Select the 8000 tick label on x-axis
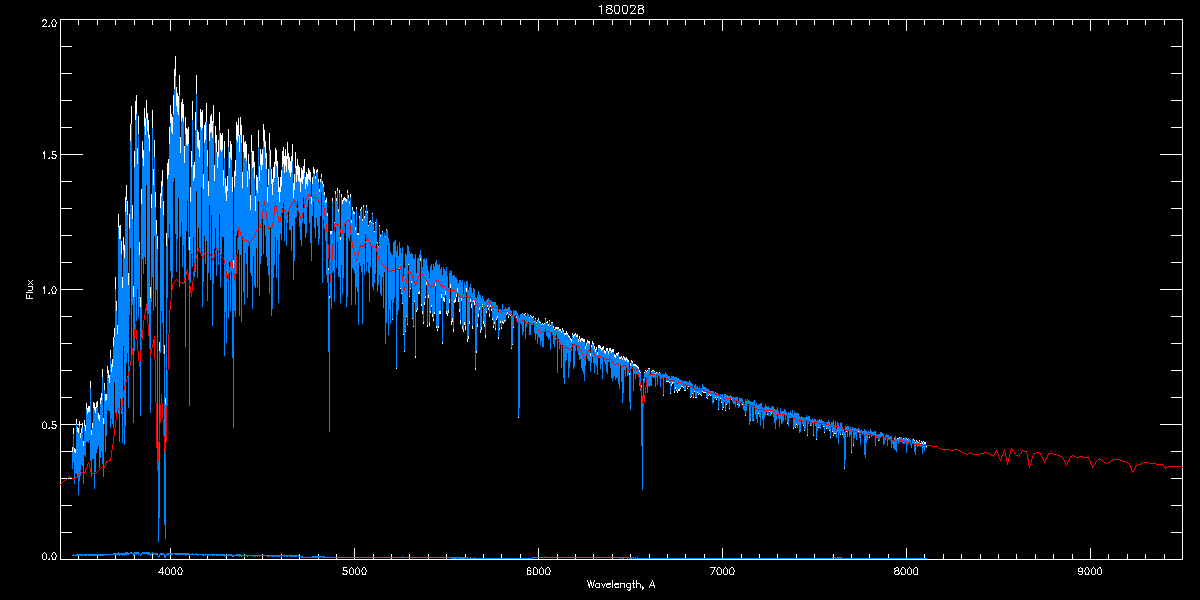 click(x=906, y=572)
